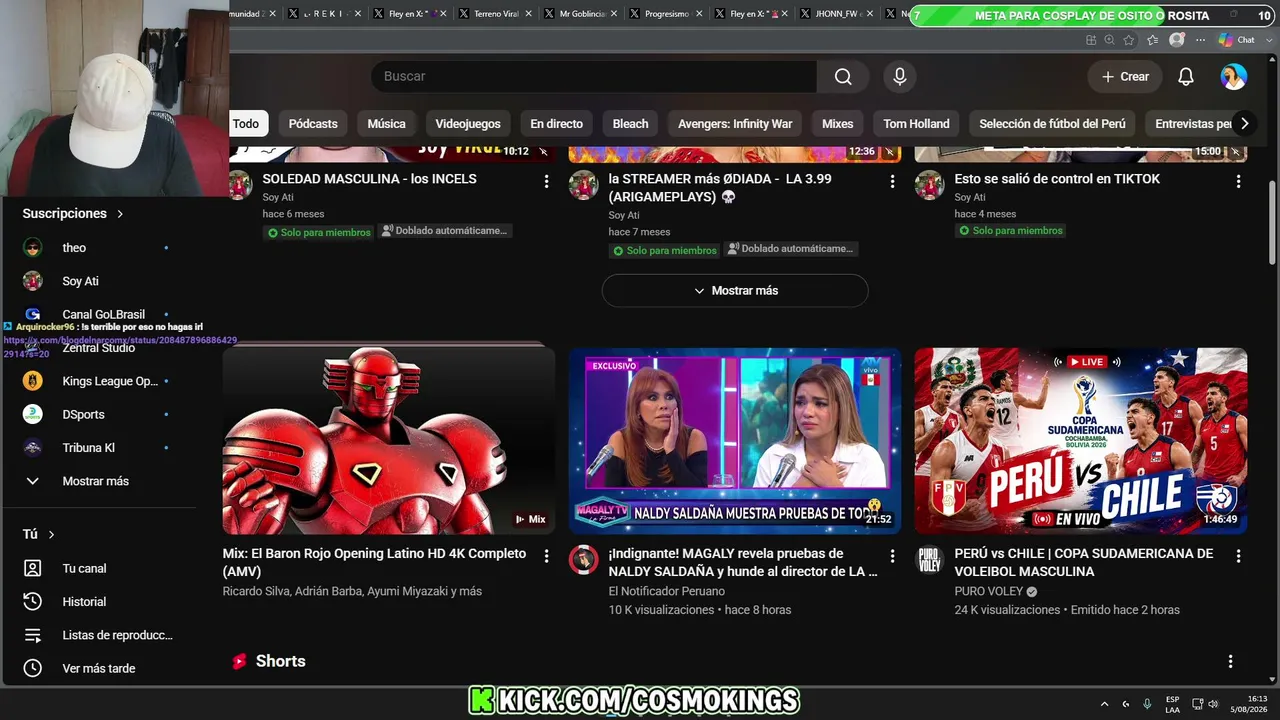Show more filter chips with right arrow
The height and width of the screenshot is (720, 1280).
[1244, 124]
